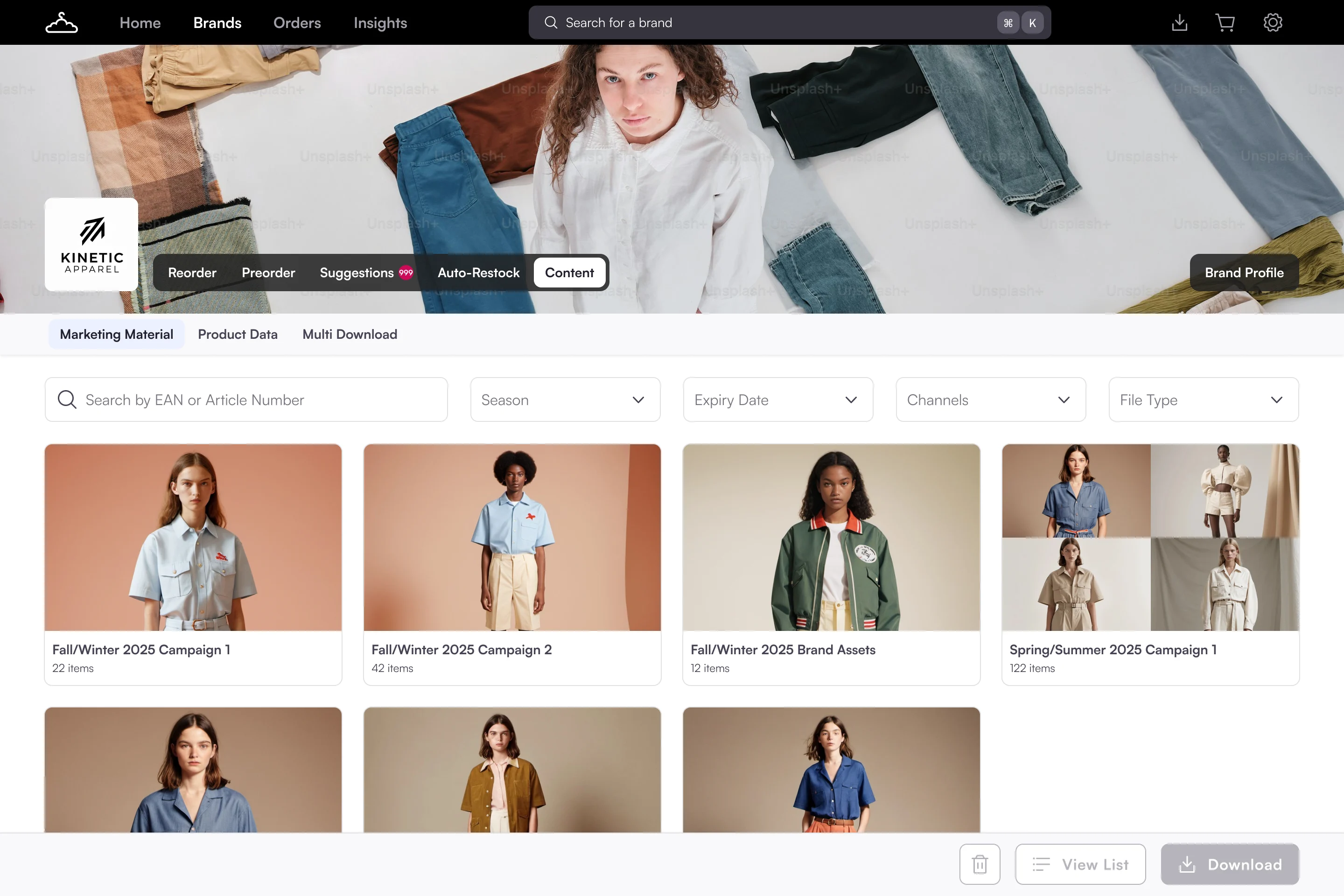Click the View List button
This screenshot has width=1344, height=896.
click(x=1080, y=864)
